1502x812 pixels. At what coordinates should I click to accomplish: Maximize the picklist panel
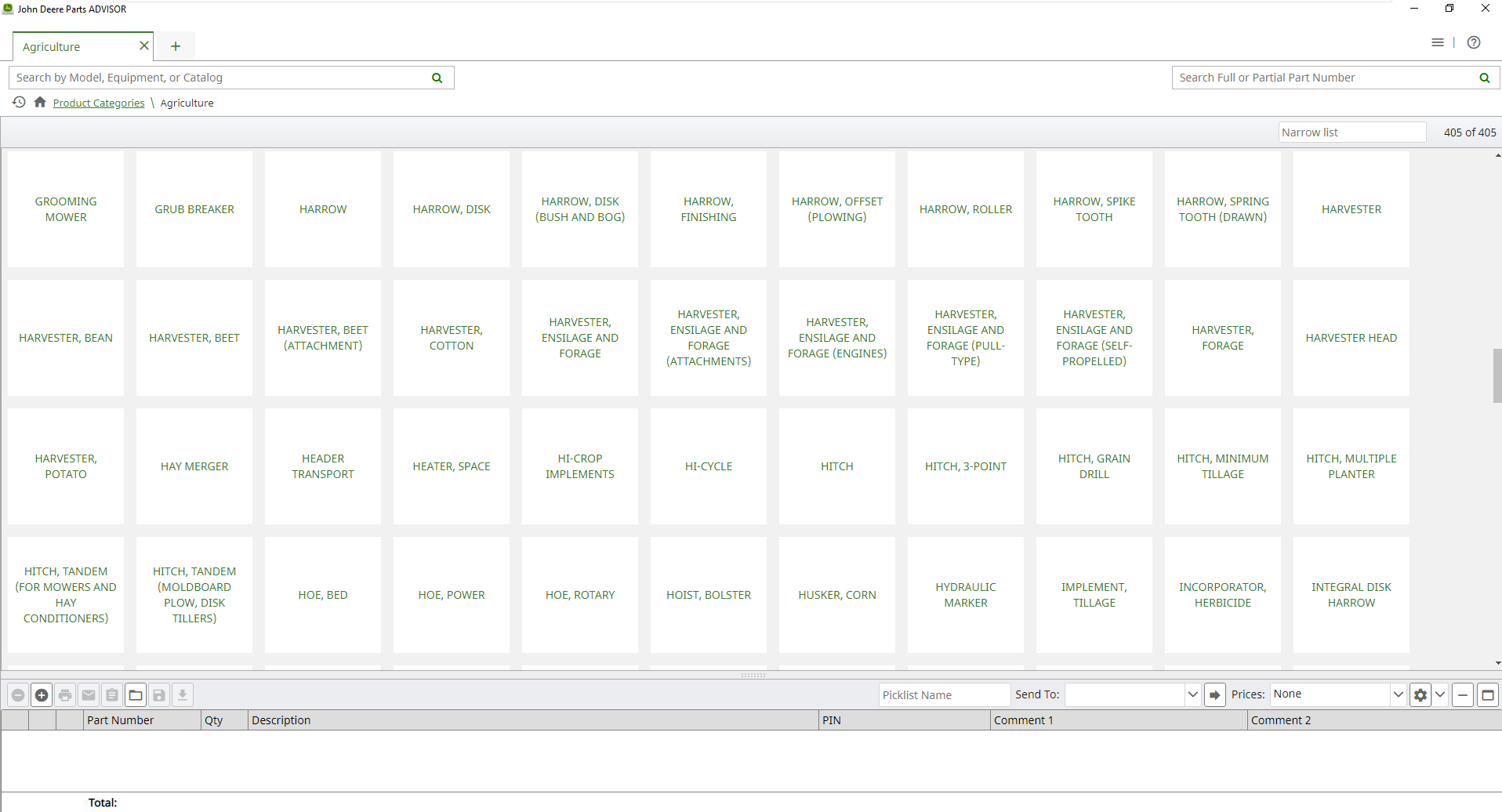(x=1487, y=695)
